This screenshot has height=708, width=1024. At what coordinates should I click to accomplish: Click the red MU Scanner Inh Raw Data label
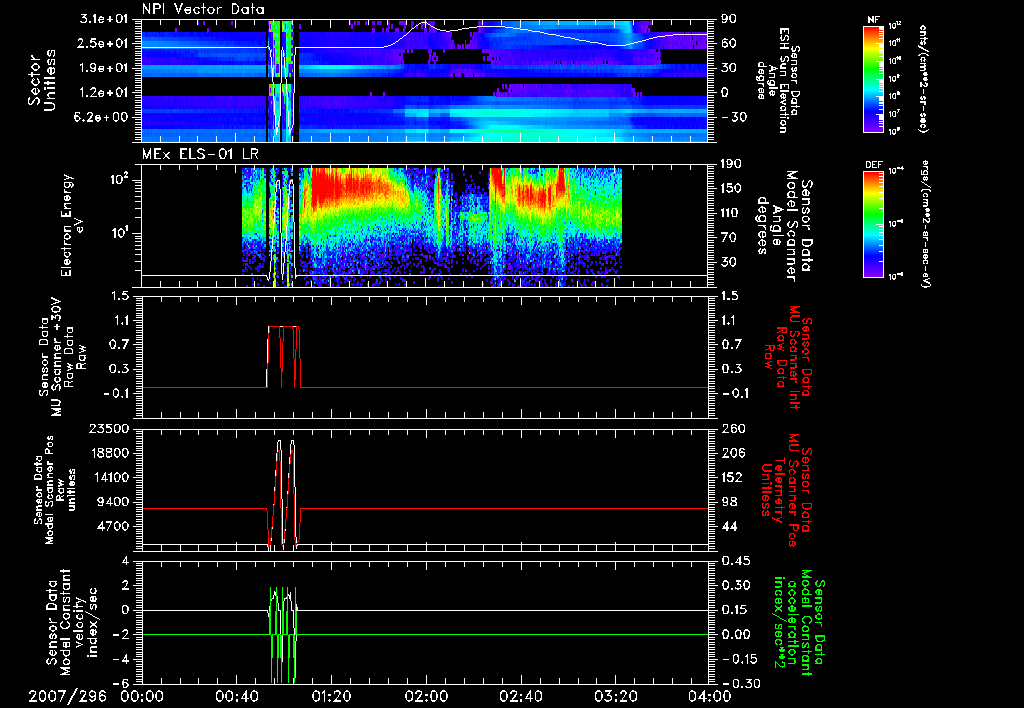788,357
